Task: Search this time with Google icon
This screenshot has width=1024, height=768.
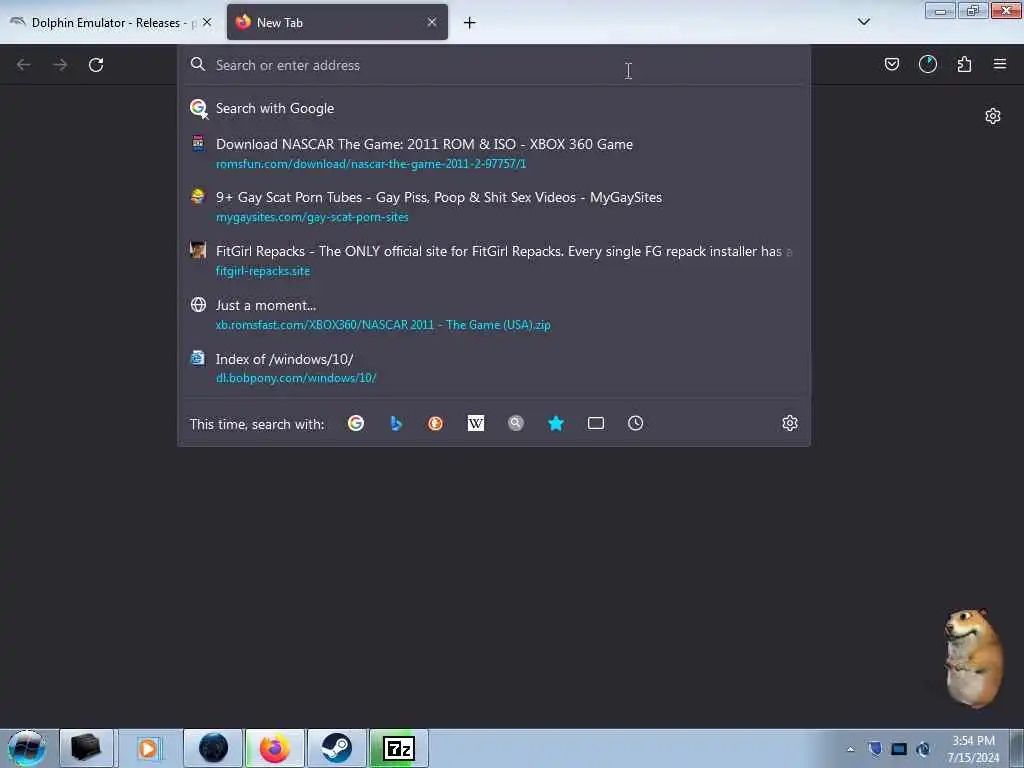Action: pyautogui.click(x=356, y=423)
